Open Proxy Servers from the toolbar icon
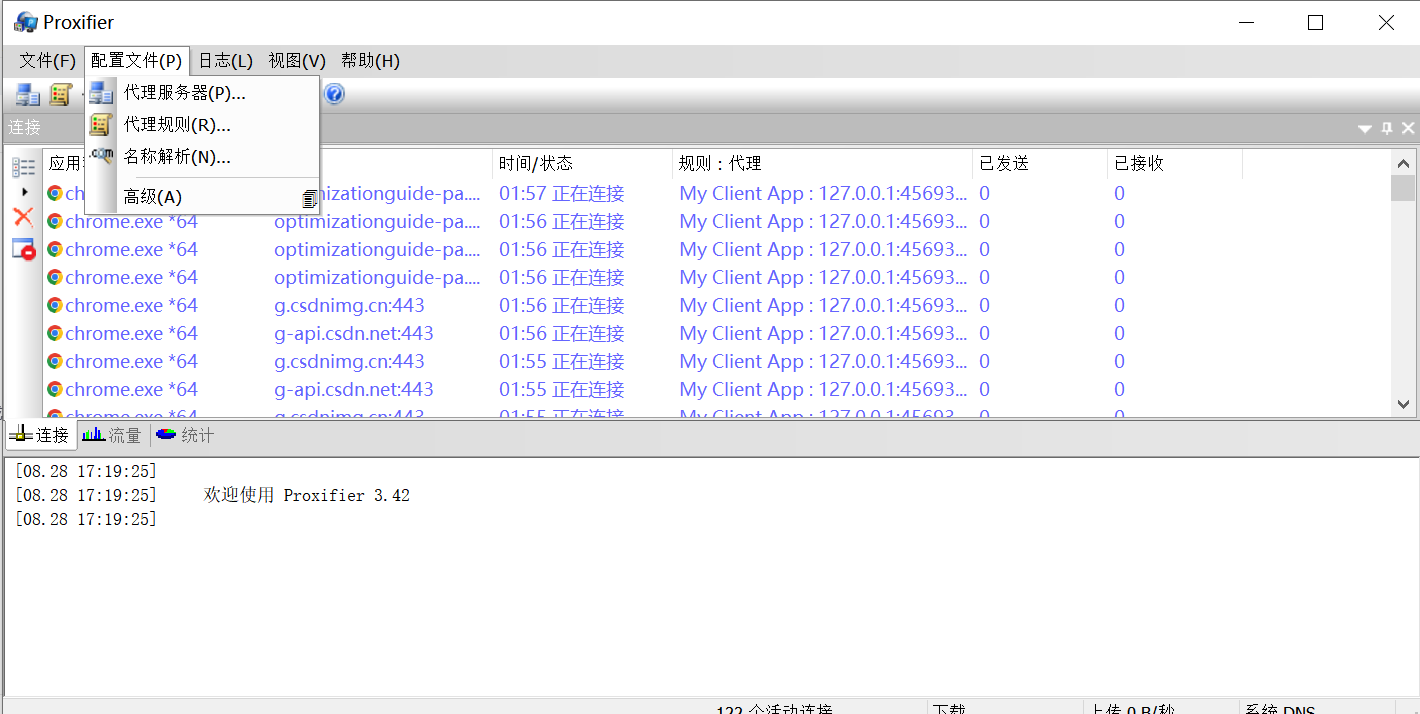The width and height of the screenshot is (1420, 714). (27, 94)
